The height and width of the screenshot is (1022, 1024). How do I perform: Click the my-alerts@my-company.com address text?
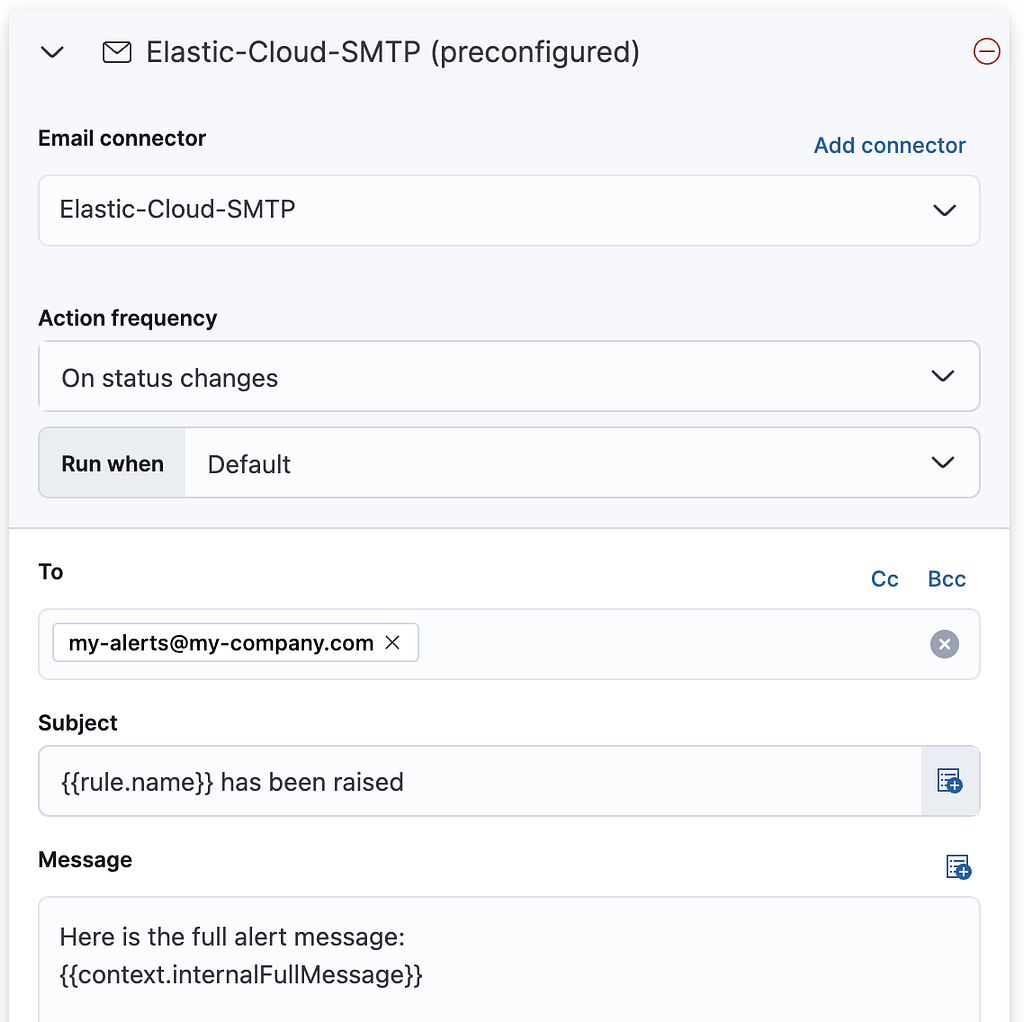click(x=221, y=643)
